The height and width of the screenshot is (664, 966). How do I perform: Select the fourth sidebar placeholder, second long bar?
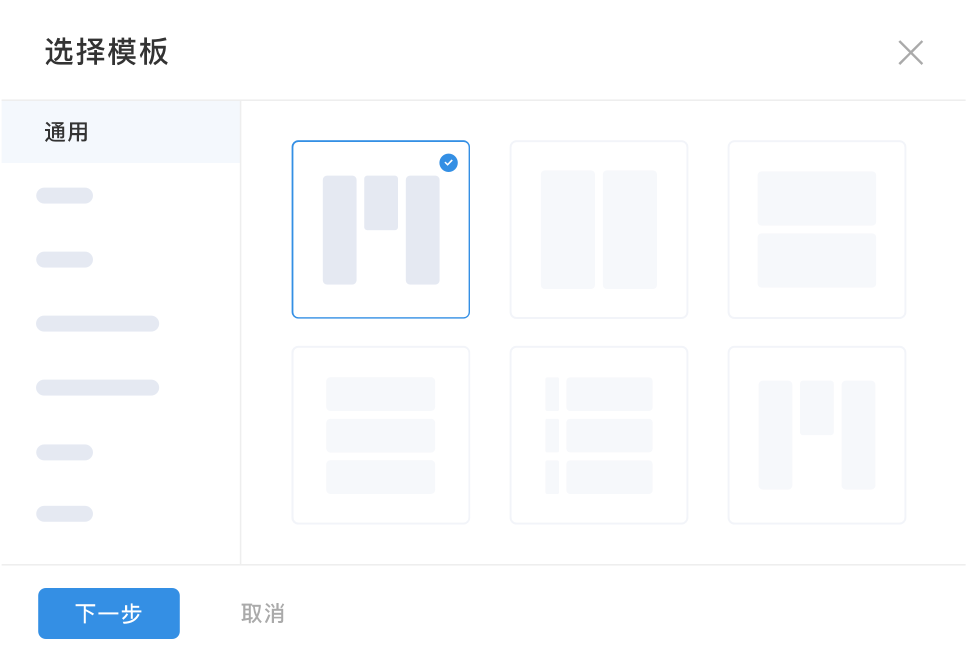coord(97,388)
